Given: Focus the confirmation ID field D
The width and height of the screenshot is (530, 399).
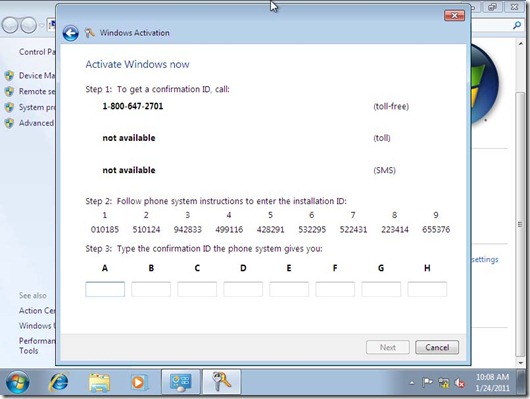Looking at the screenshot, I should point(243,289).
